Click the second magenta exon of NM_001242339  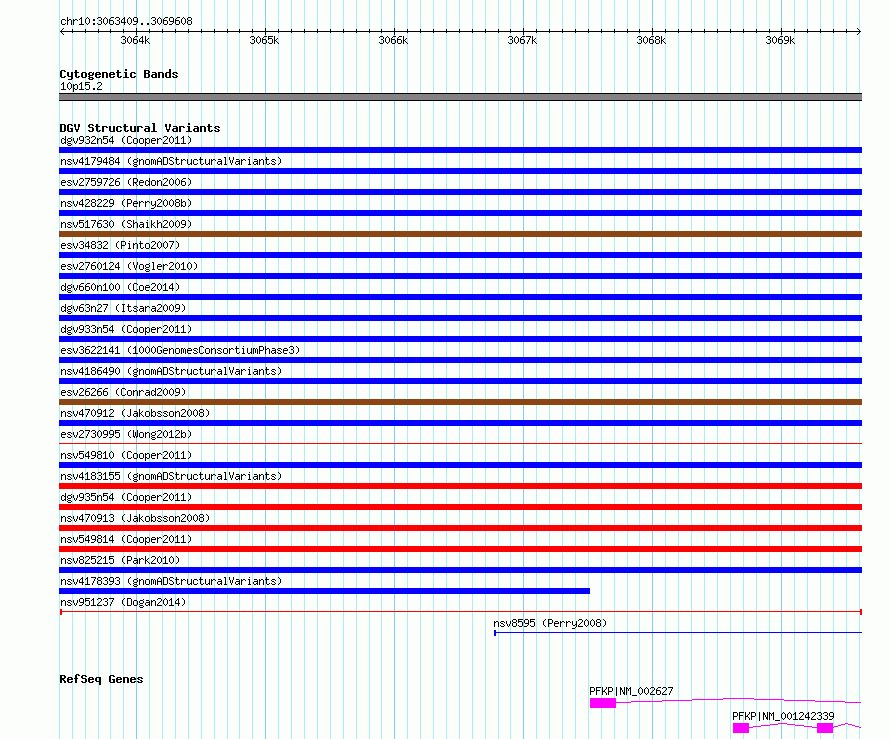coord(825,728)
